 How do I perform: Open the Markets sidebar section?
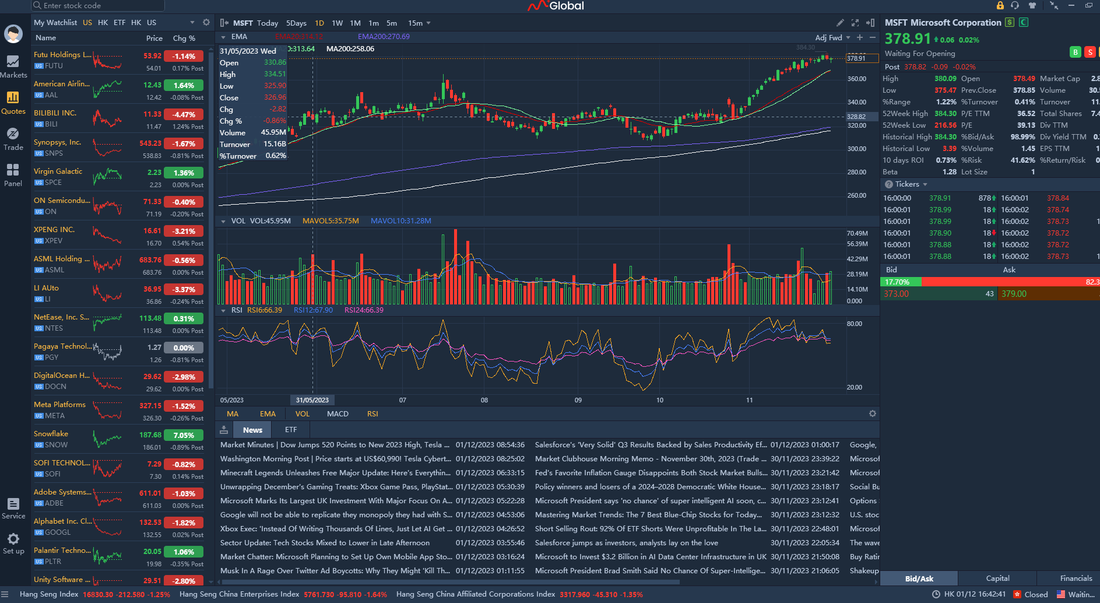(x=13, y=67)
